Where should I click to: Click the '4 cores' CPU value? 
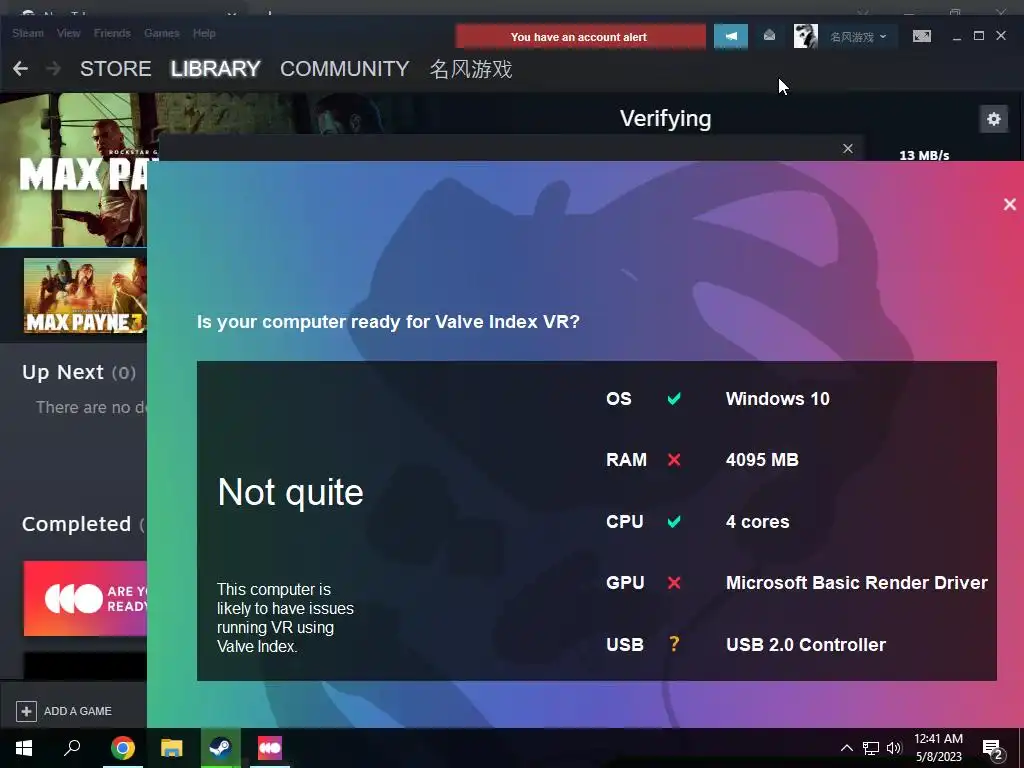[x=758, y=522]
